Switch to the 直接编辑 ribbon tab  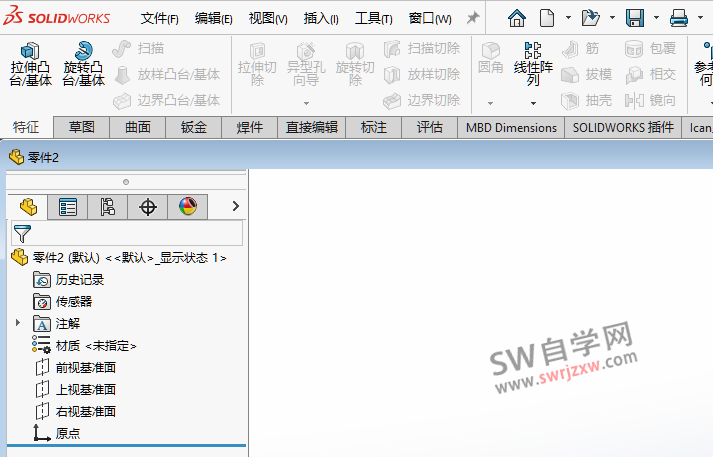[311, 127]
